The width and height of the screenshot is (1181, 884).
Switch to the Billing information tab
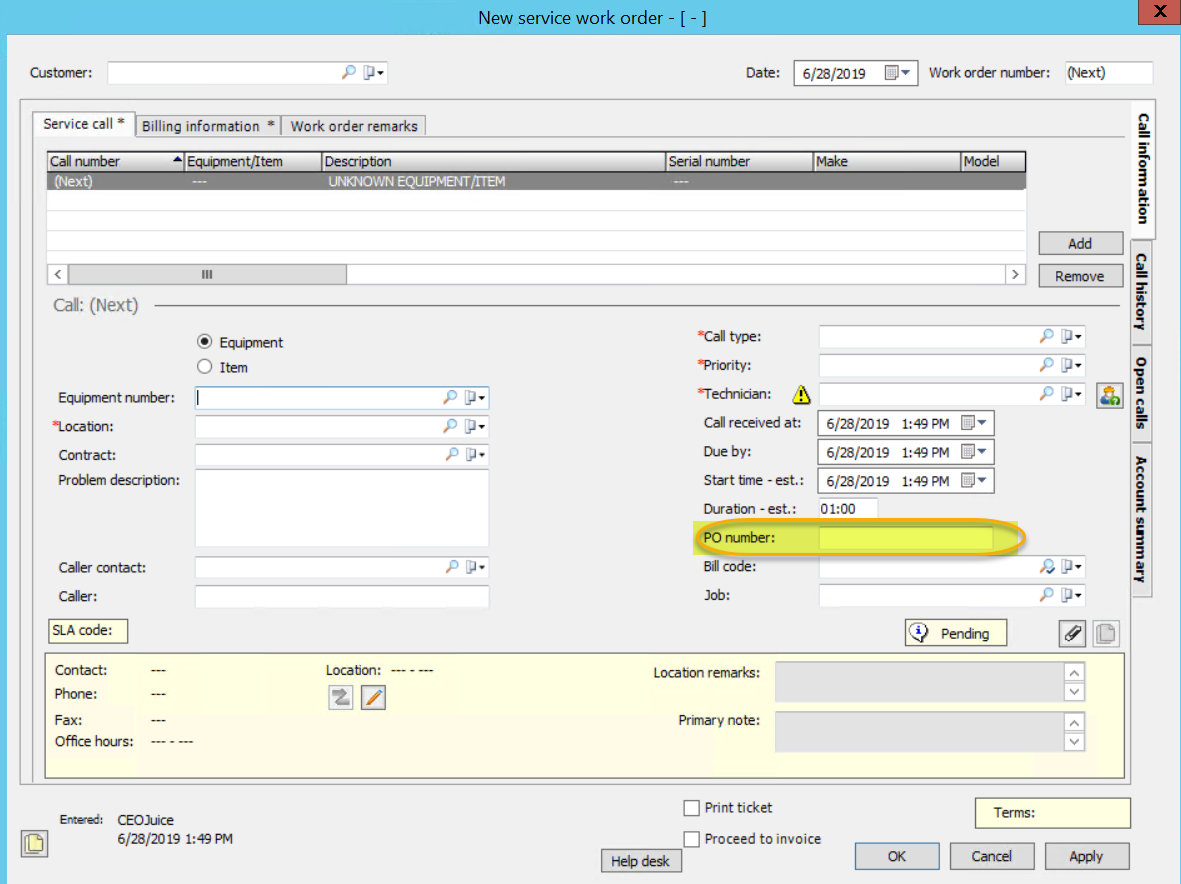pyautogui.click(x=208, y=126)
